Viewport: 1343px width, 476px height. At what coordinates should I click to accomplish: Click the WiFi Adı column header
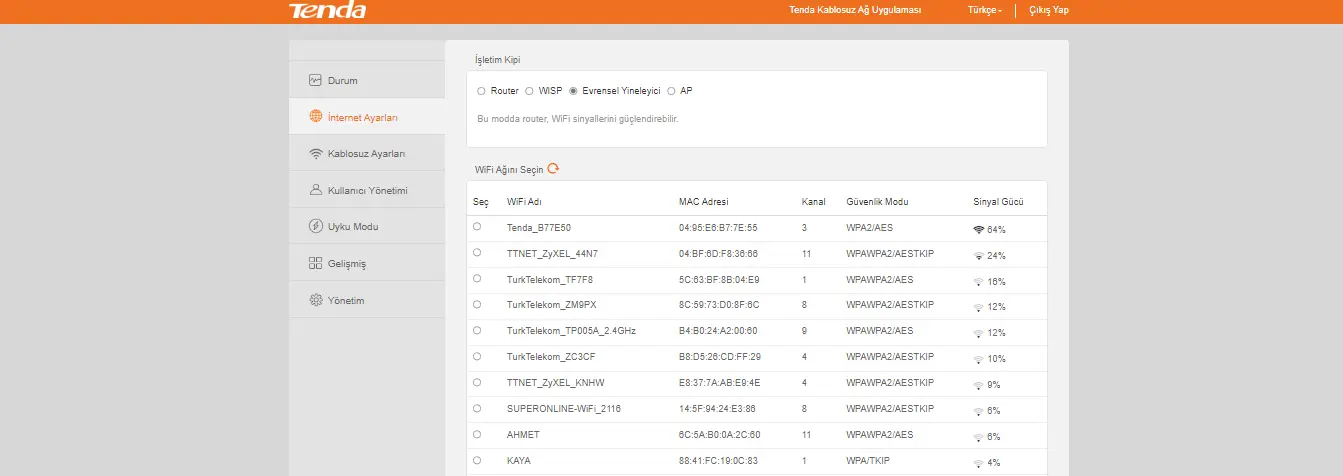click(524, 202)
